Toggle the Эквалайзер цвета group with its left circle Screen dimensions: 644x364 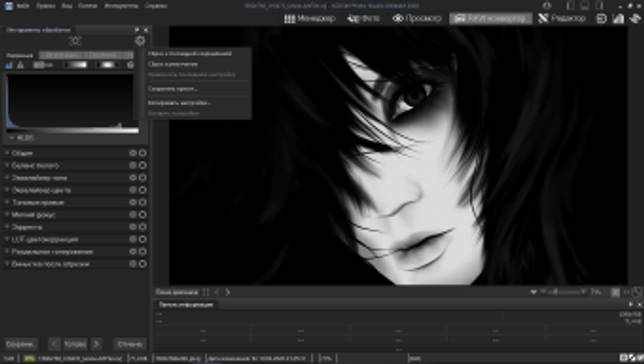click(x=133, y=190)
